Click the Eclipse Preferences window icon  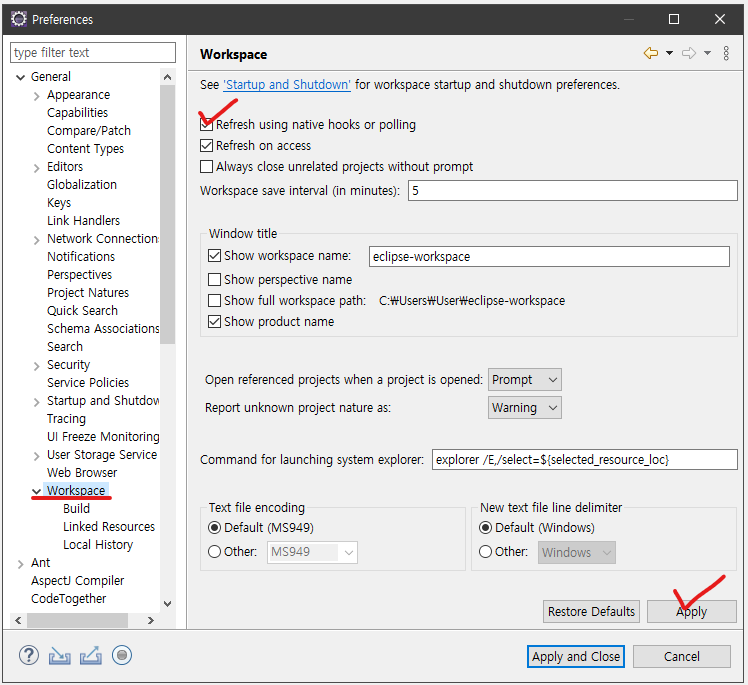19,19
